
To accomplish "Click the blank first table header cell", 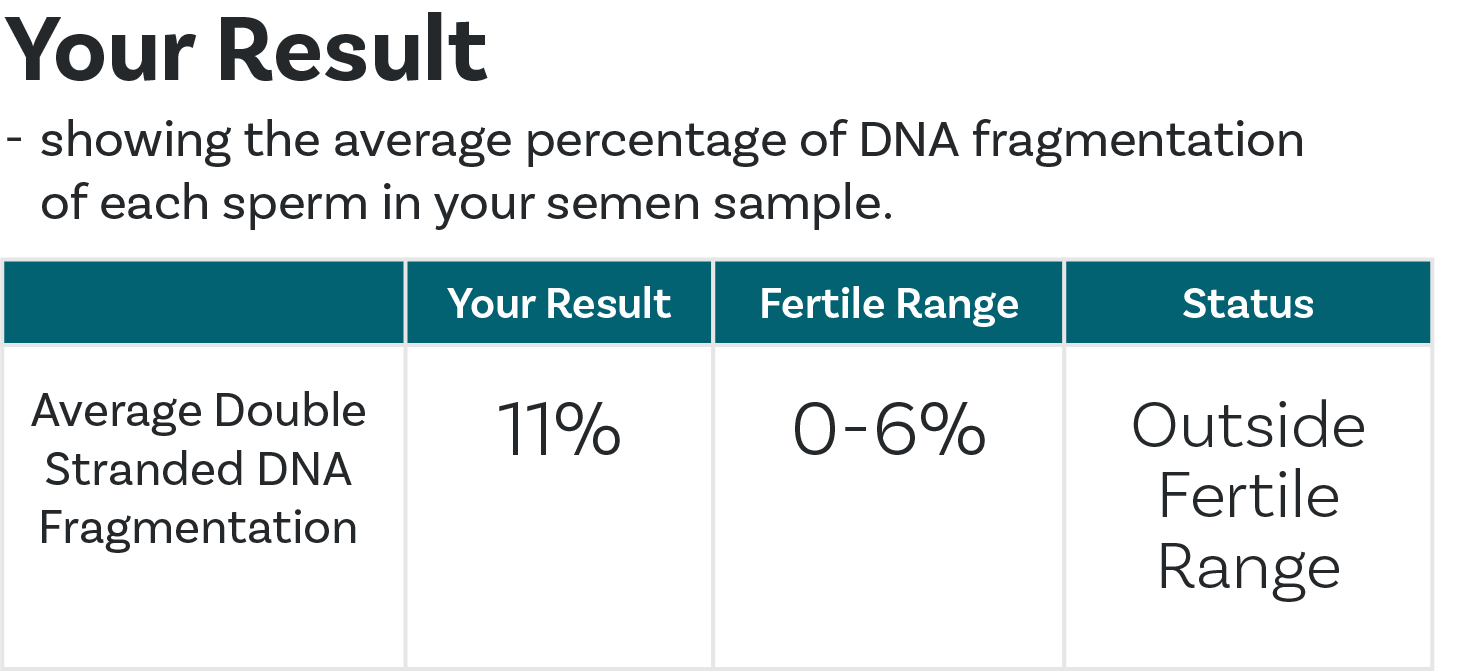I will (204, 303).
